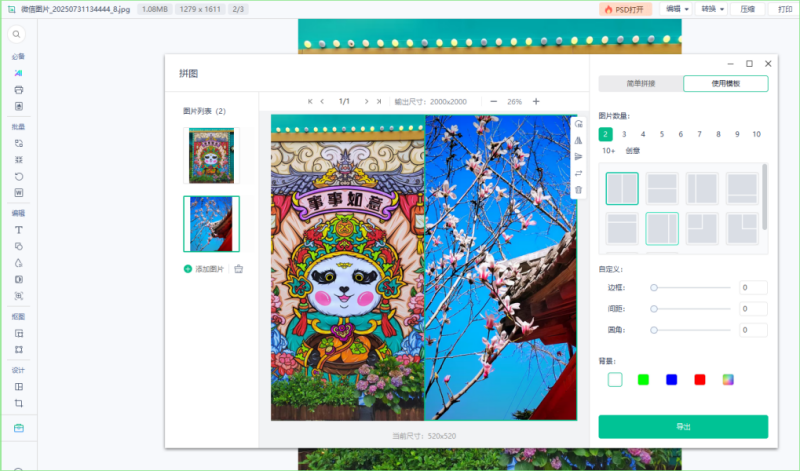This screenshot has height=471, width=800.
Task: Open the 转换 dropdown in the top bar
Action: click(712, 9)
